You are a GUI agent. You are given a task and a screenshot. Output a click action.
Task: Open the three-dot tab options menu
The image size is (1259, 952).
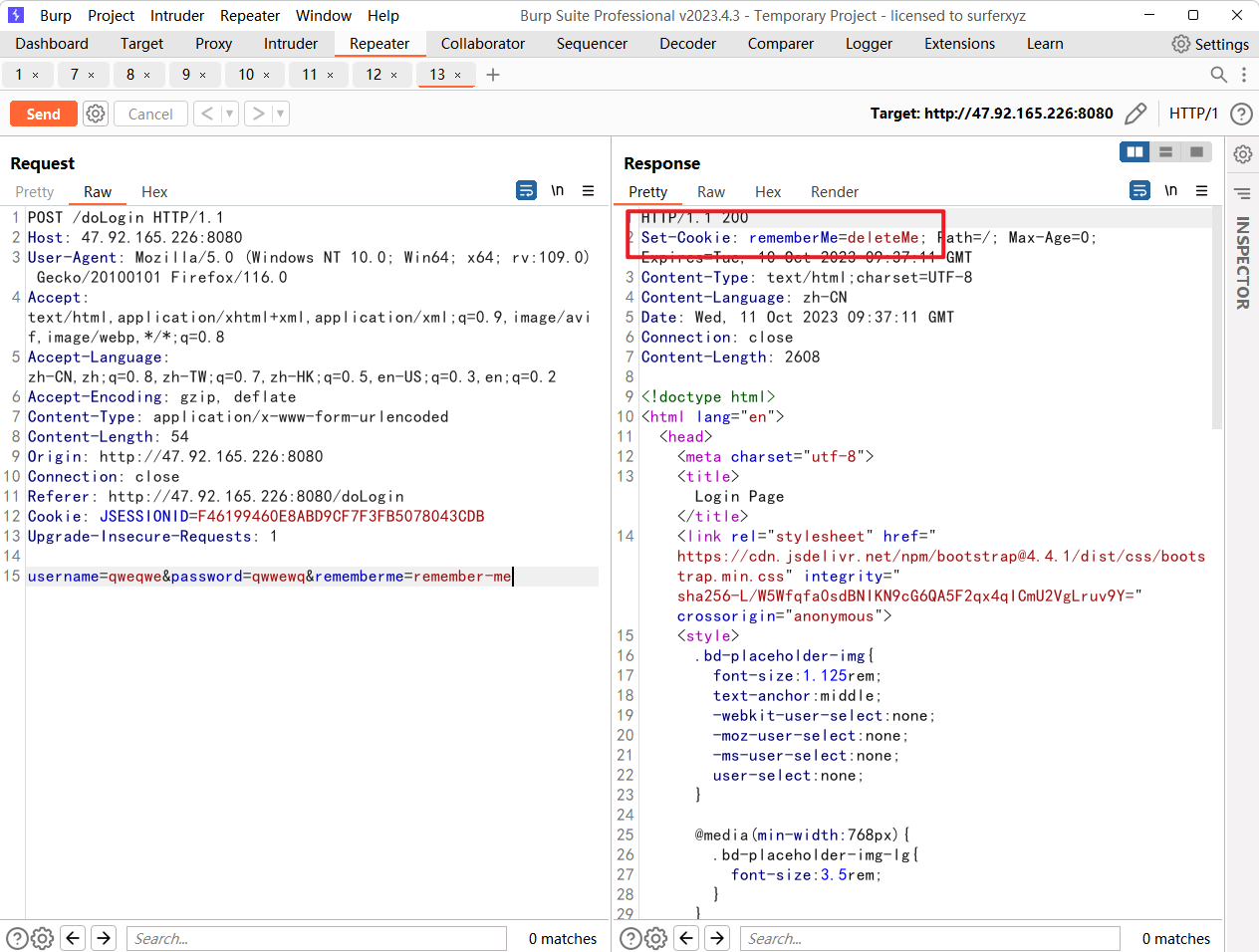1244,75
